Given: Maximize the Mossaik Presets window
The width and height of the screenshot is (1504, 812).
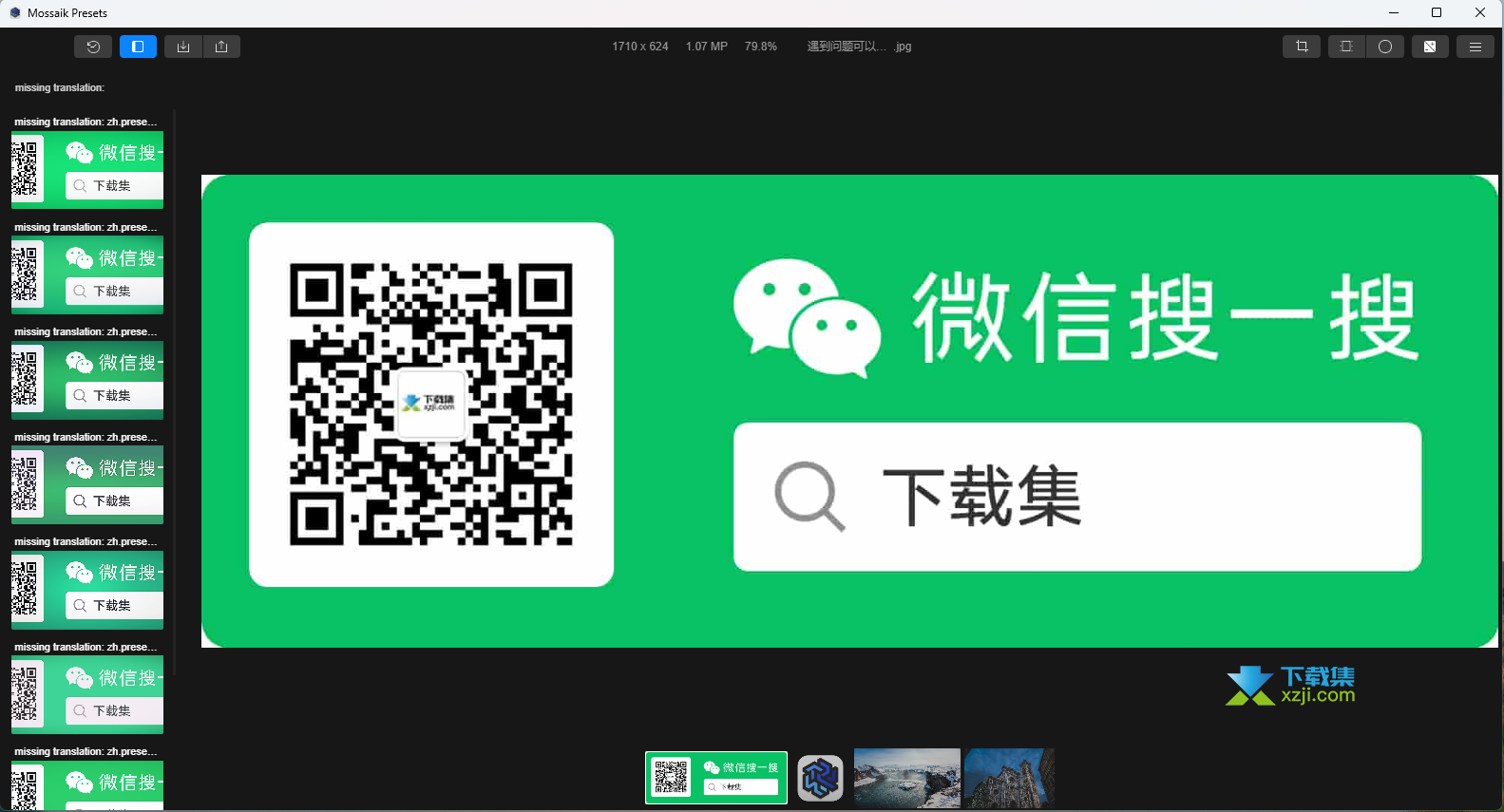Looking at the screenshot, I should point(1437,13).
